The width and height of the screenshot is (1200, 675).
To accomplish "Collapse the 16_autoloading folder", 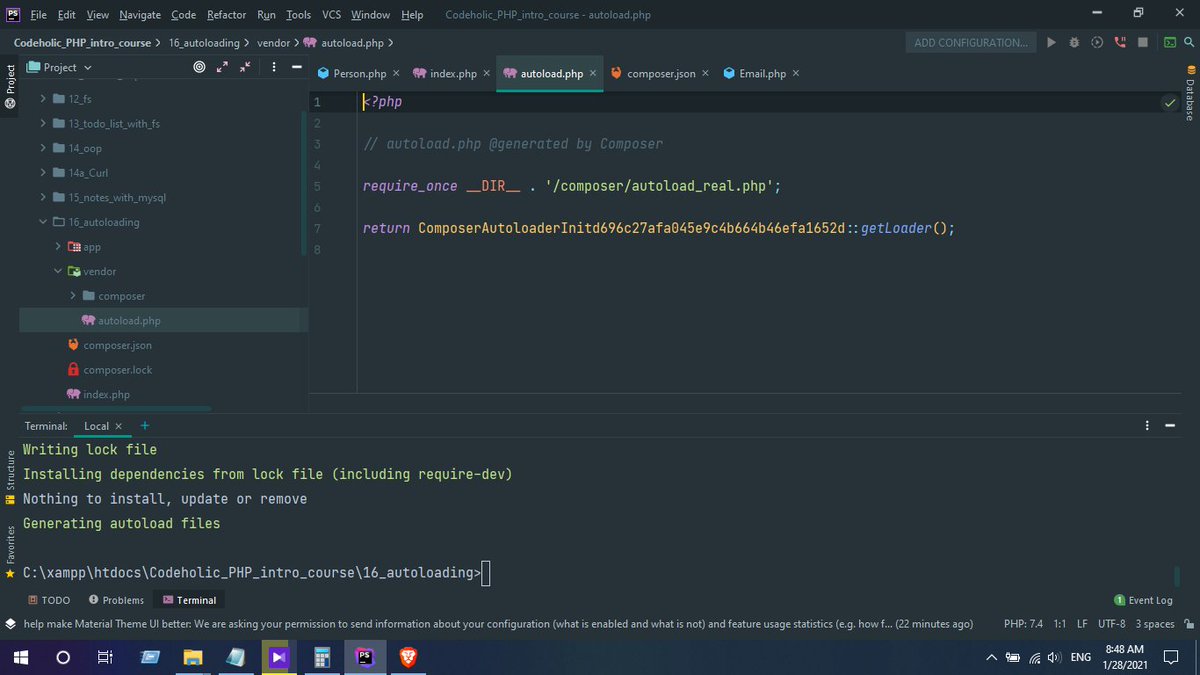I will [x=43, y=222].
